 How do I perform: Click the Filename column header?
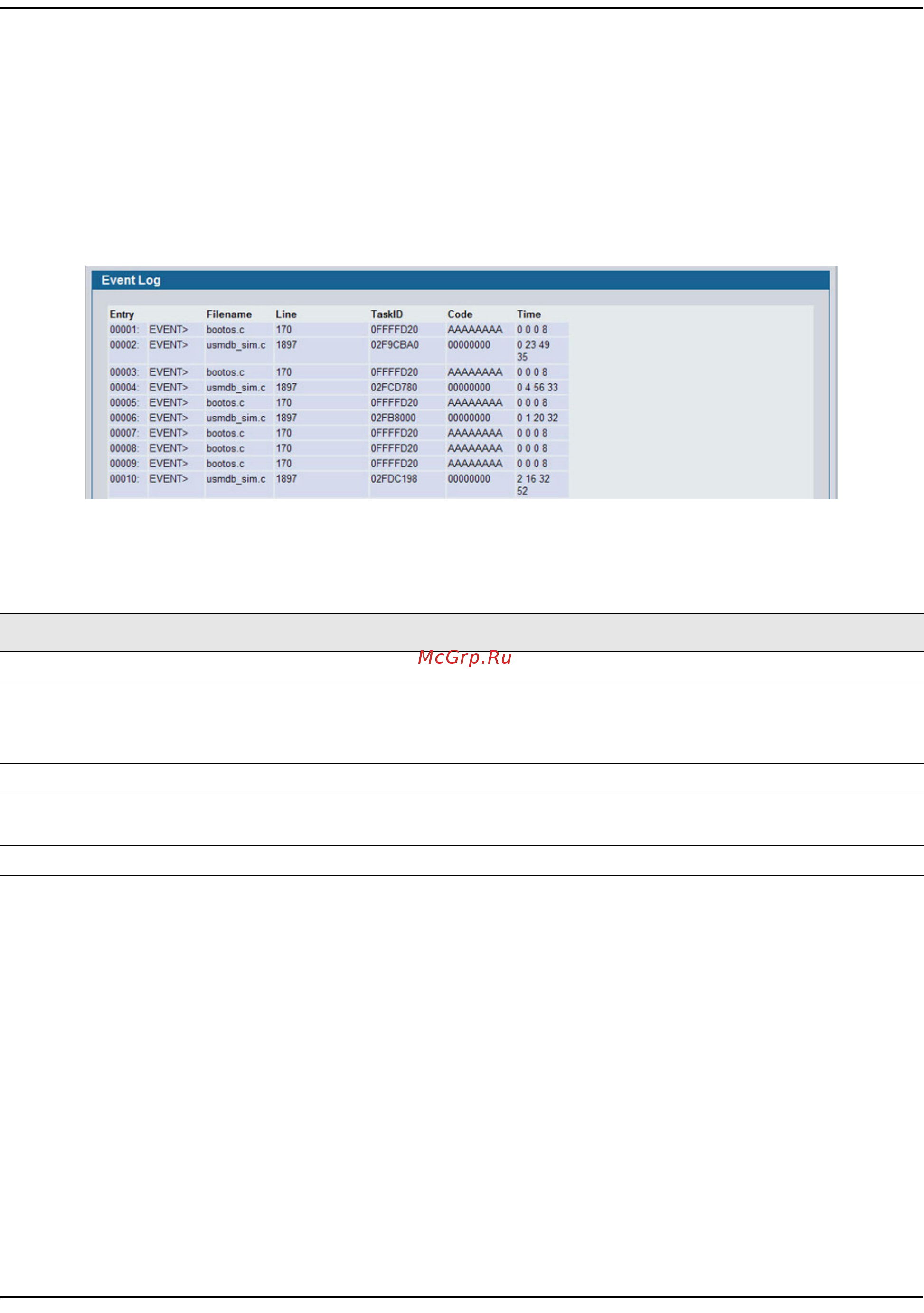click(229, 314)
